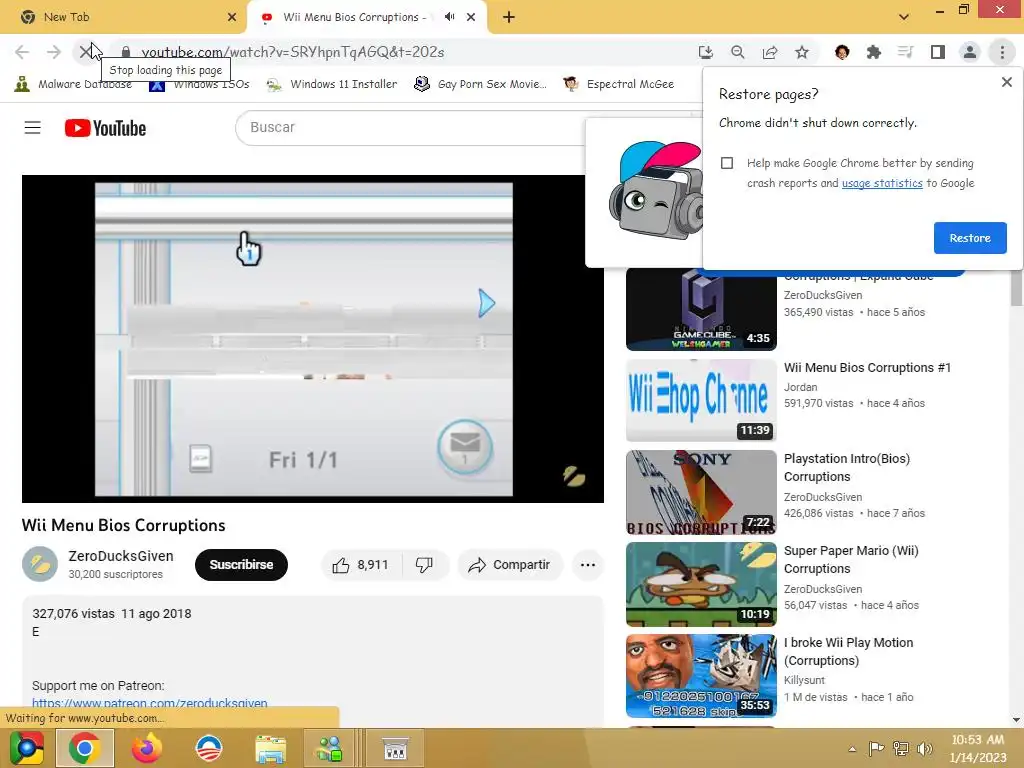Screen dimensions: 1024x768
Task: Click the Action Center flag tray icon
Action: 876,748
